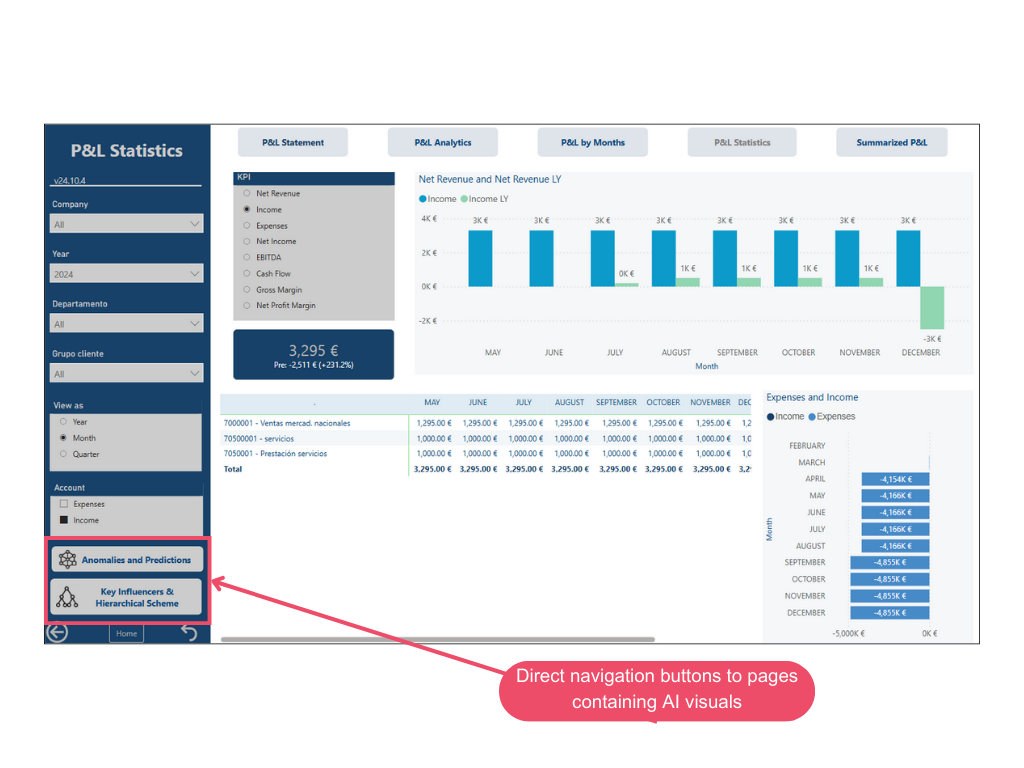Click the MAY column header in table
Image resolution: width=1024 pixels, height=768 pixels.
click(432, 402)
